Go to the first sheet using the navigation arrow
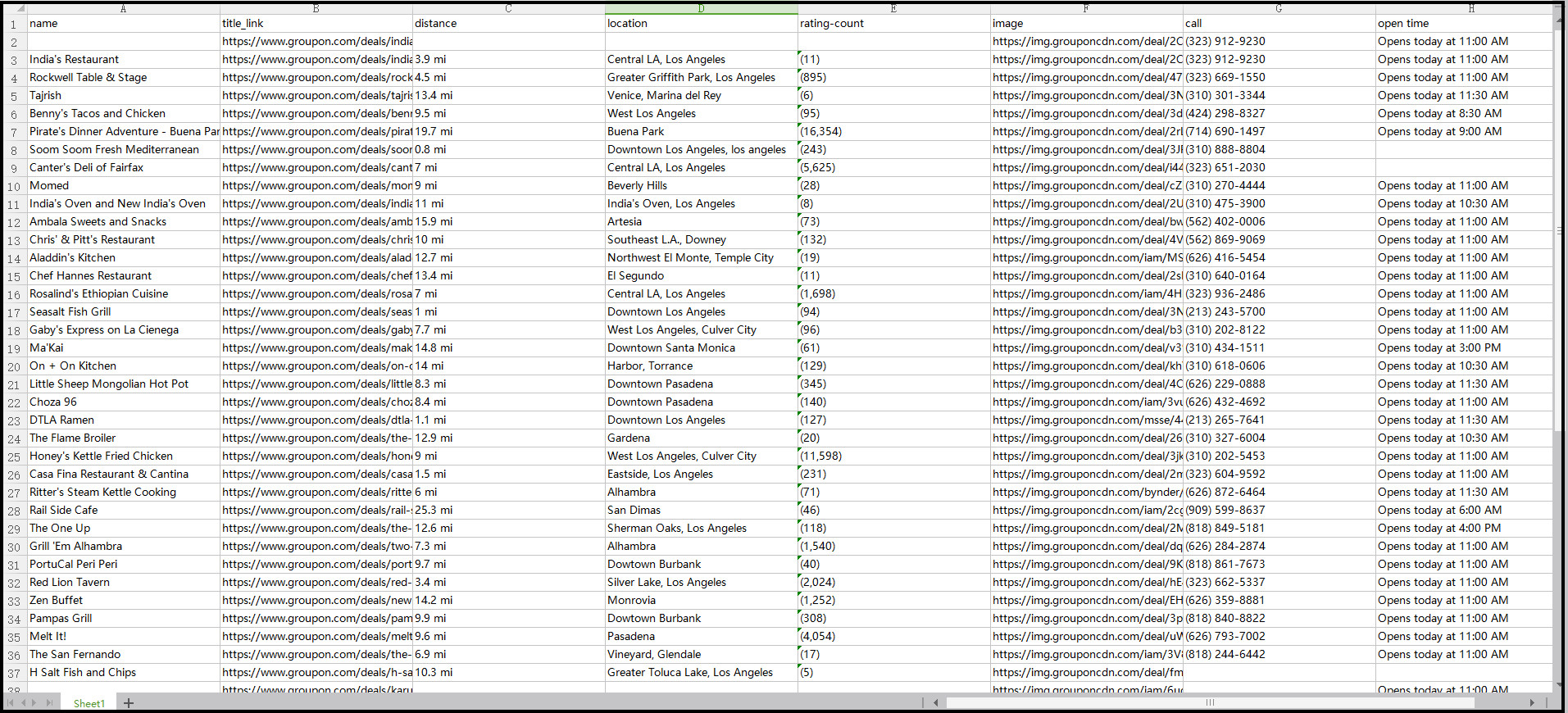The height and width of the screenshot is (713, 1568). tap(11, 702)
